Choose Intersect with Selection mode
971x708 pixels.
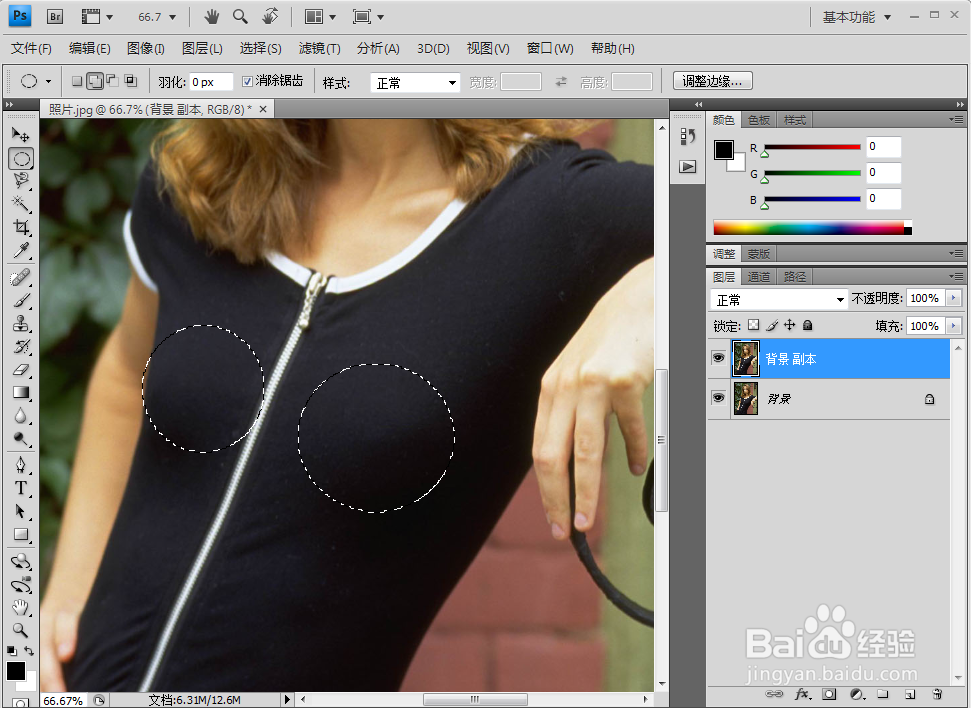click(x=130, y=81)
